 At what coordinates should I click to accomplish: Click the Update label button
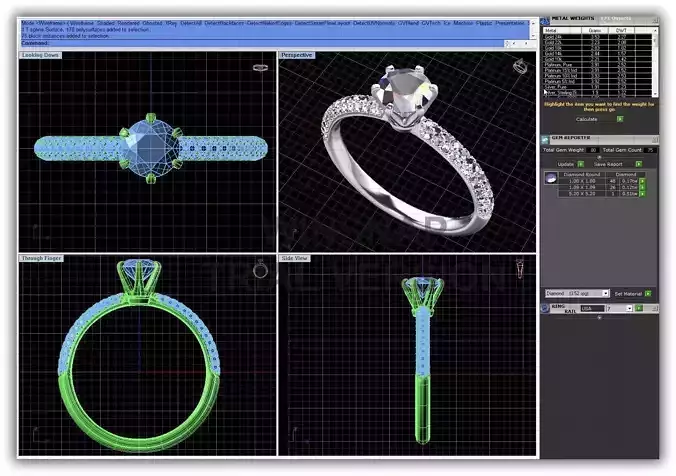[x=566, y=164]
